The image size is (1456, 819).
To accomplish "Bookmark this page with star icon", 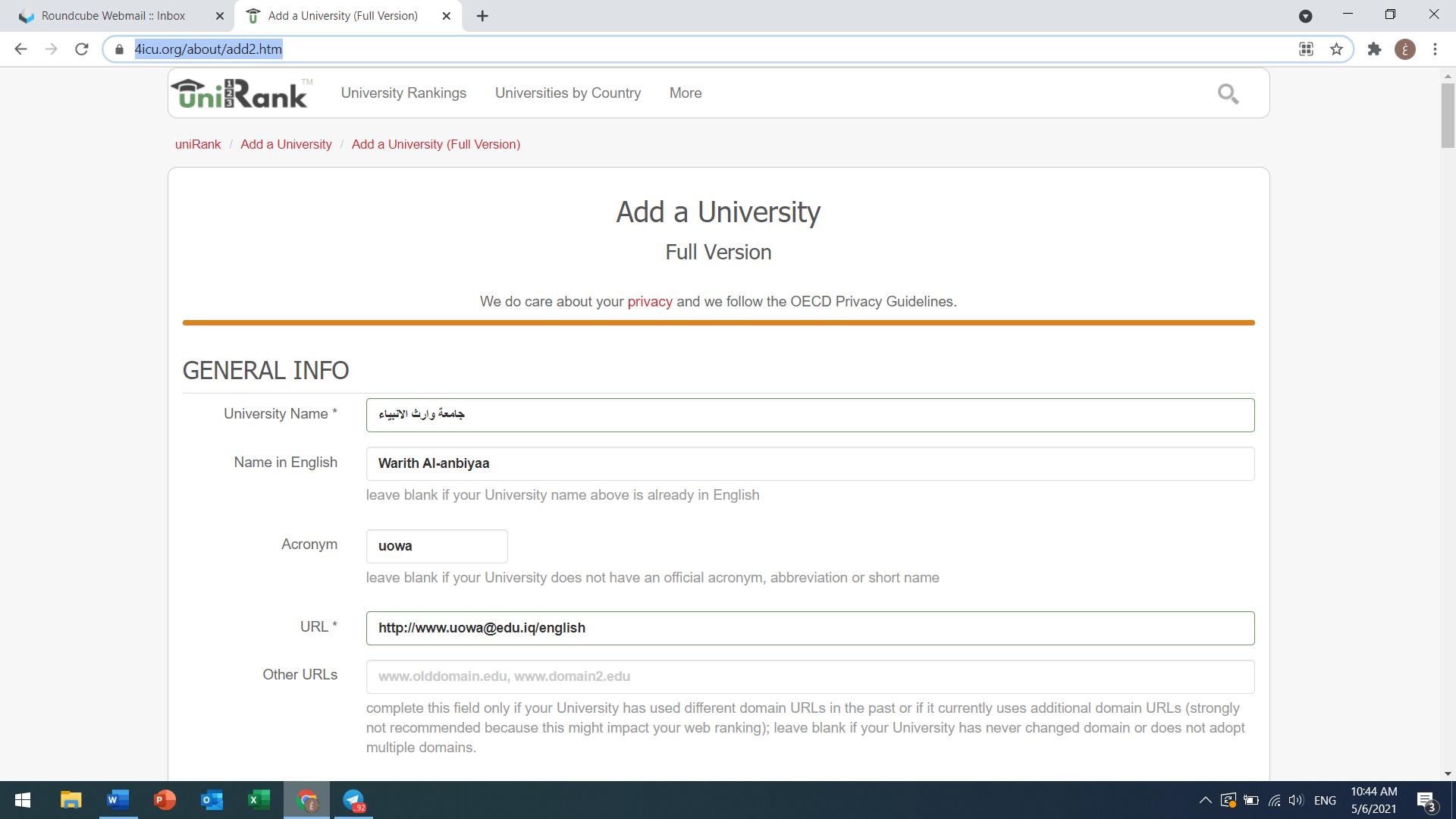I will 1336,49.
